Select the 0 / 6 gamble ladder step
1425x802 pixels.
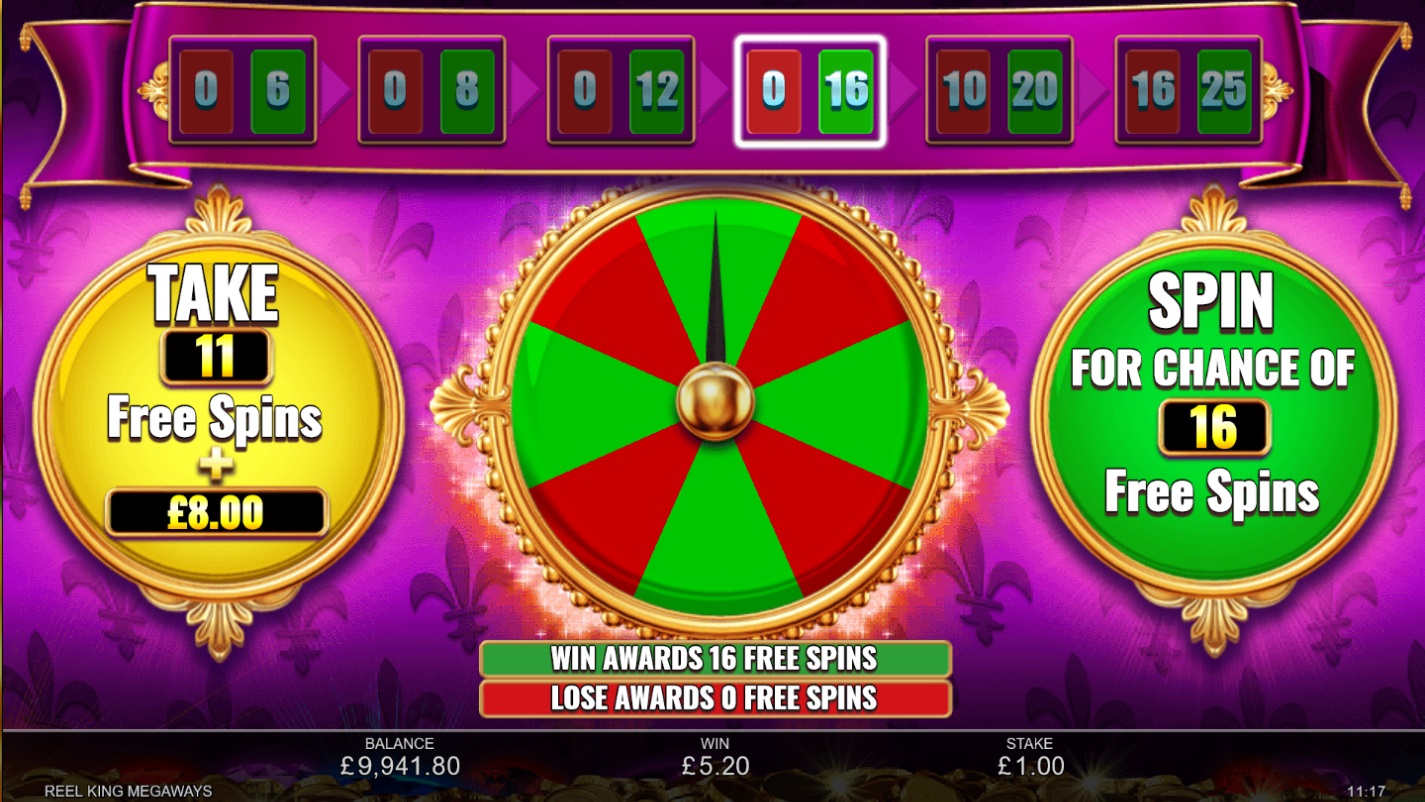pyautogui.click(x=242, y=91)
